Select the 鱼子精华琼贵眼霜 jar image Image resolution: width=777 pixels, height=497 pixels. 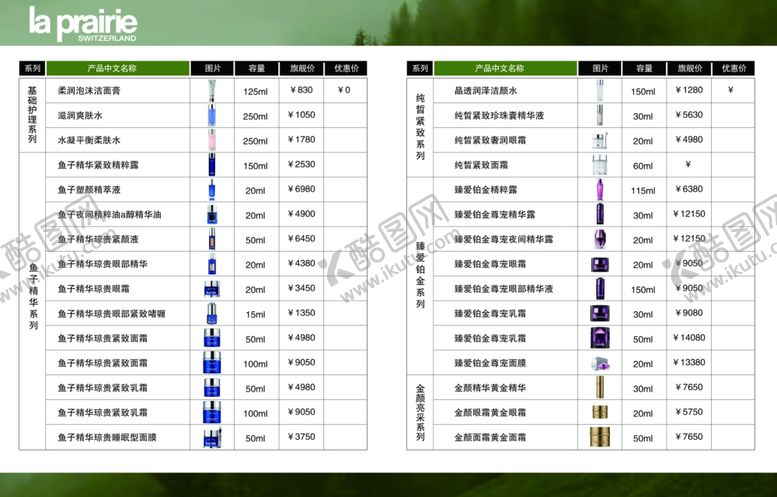coord(212,289)
